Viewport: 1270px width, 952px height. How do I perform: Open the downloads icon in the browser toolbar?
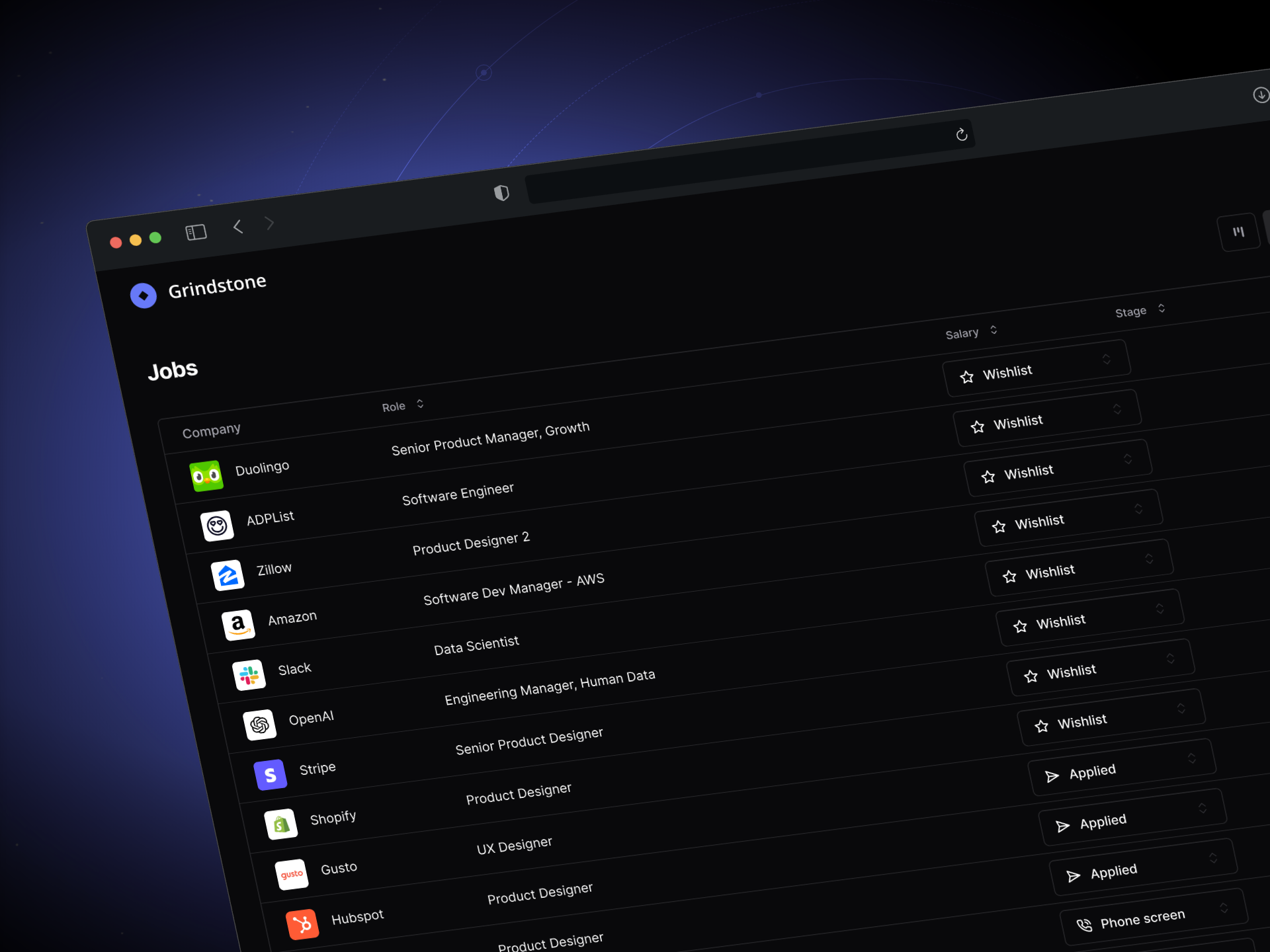tap(1261, 95)
